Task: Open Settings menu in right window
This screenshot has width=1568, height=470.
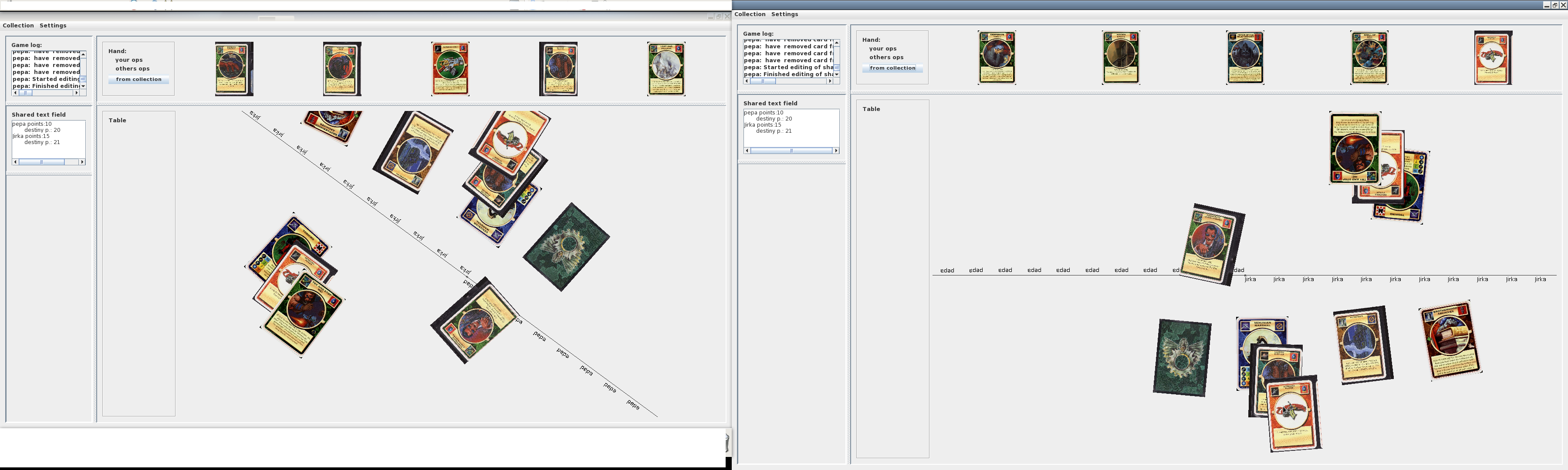Action: point(784,14)
